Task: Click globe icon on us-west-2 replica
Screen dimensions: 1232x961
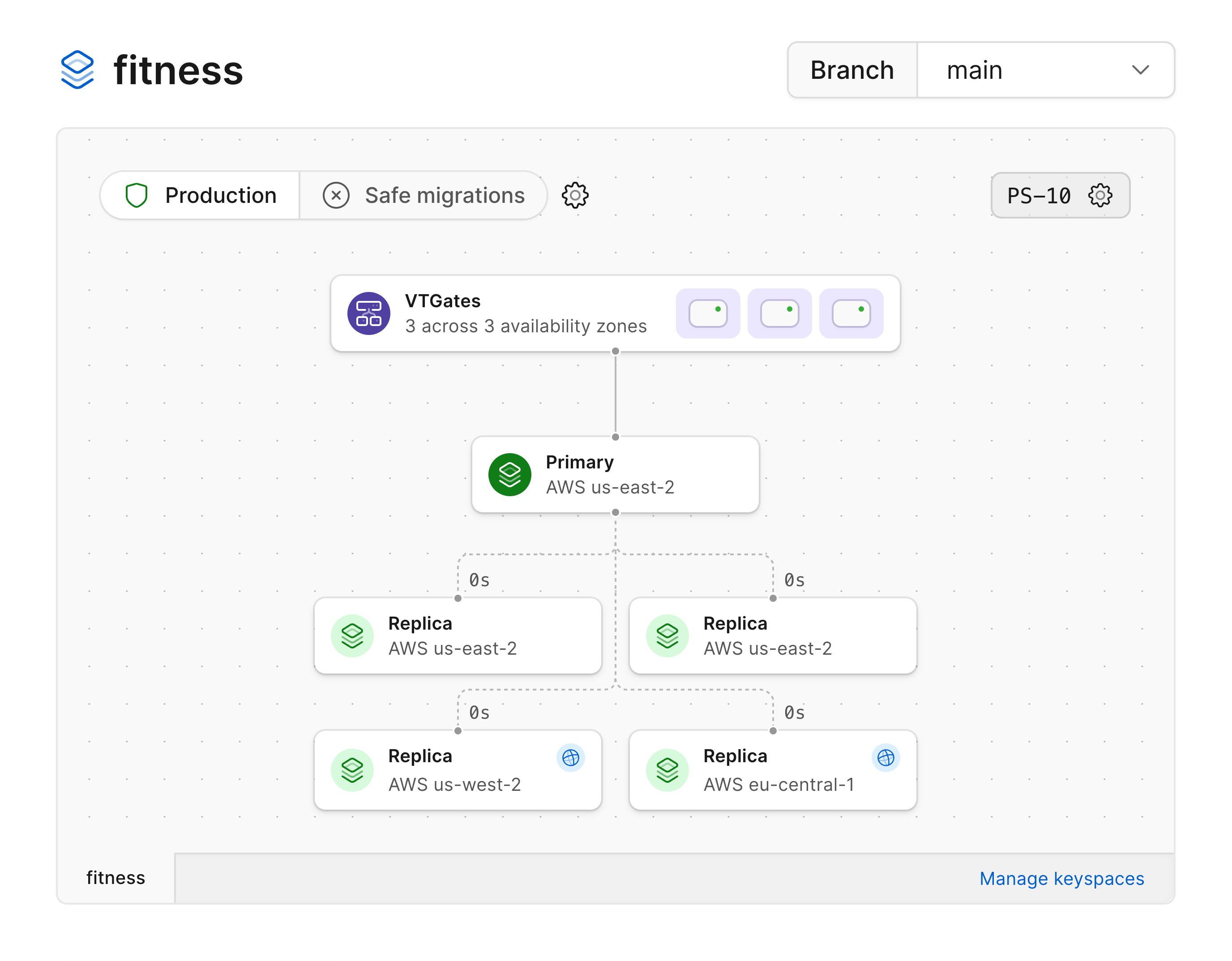Action: [570, 757]
